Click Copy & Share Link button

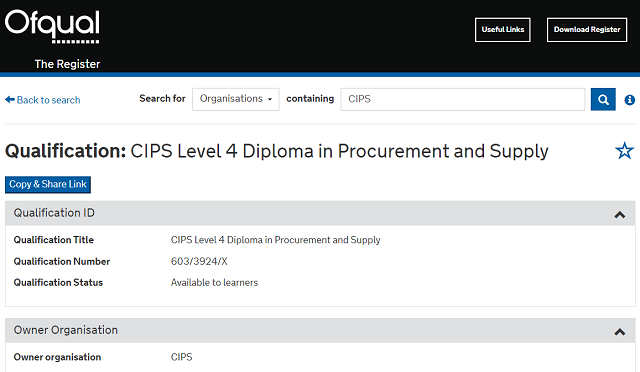pyautogui.click(x=48, y=185)
